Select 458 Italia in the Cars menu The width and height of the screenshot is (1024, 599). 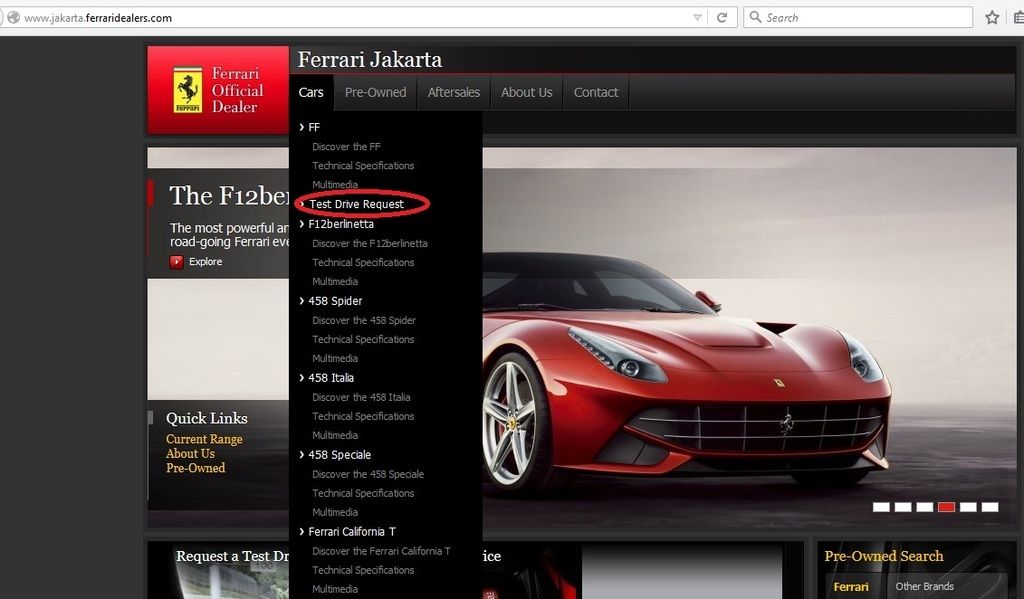coord(331,378)
